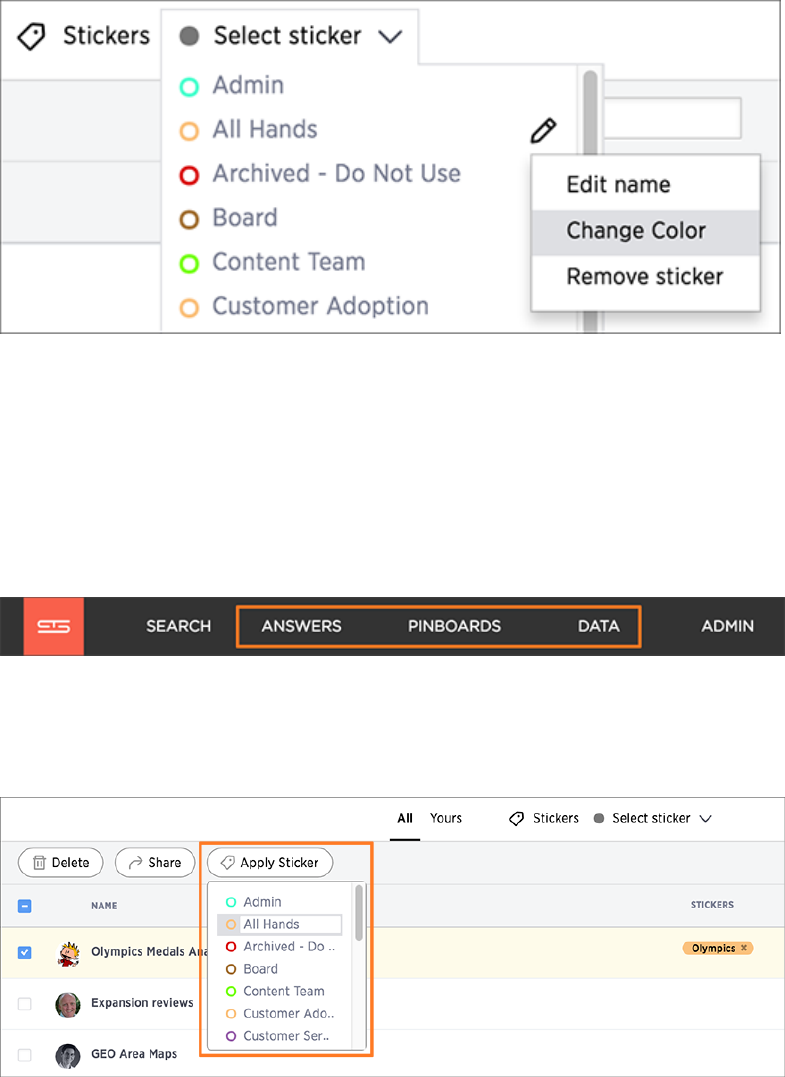
Task: Click the red circle of Archived - Do Not Use
Action: (189, 174)
